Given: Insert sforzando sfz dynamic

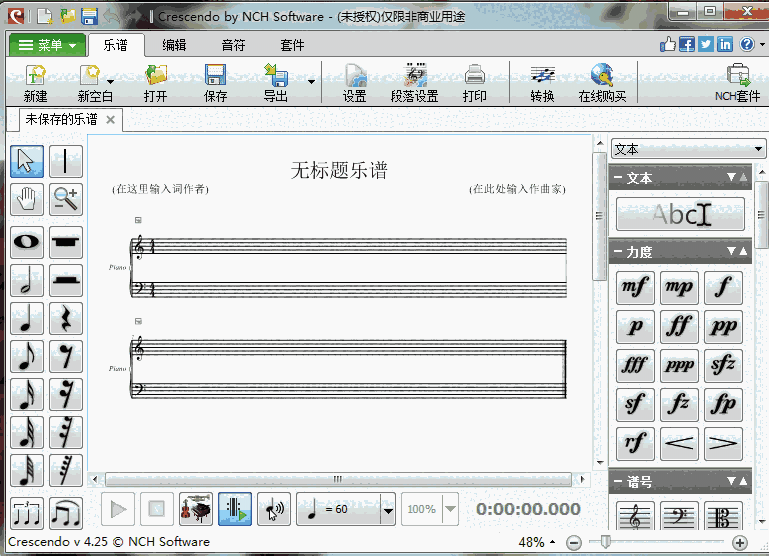Looking at the screenshot, I should (x=723, y=366).
